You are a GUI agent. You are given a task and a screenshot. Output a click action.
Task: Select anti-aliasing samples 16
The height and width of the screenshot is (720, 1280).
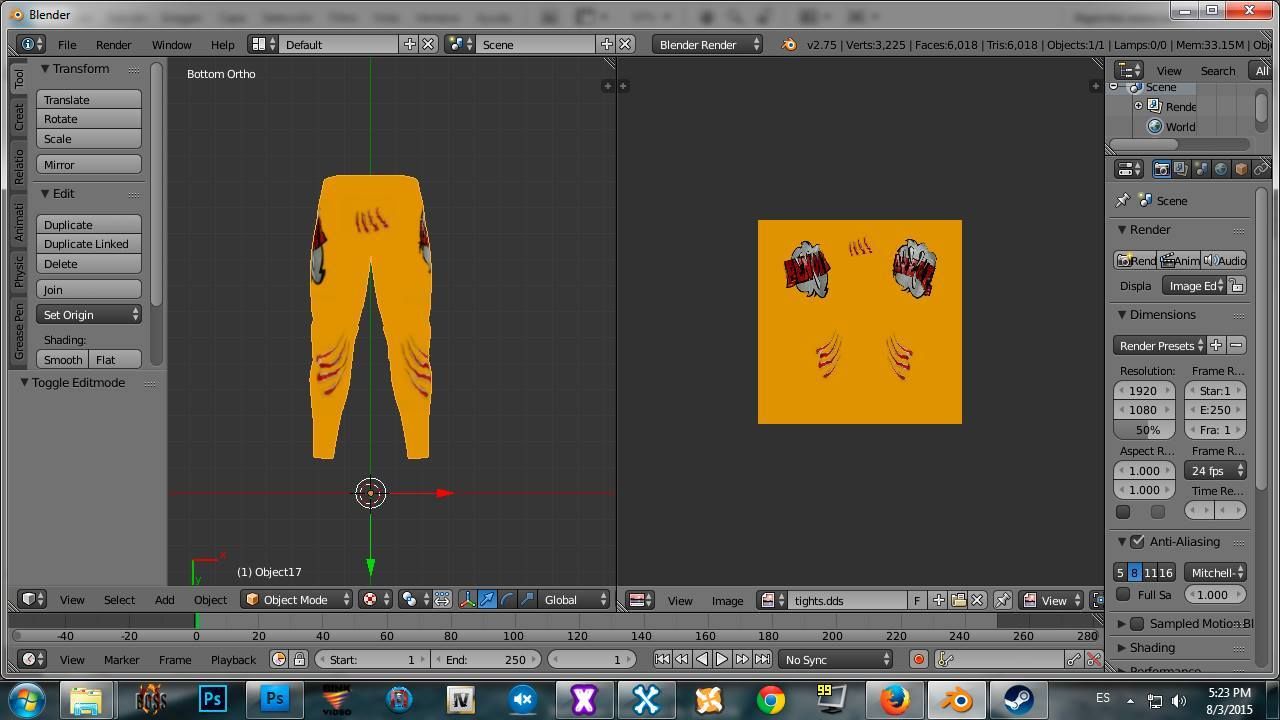pos(1166,573)
